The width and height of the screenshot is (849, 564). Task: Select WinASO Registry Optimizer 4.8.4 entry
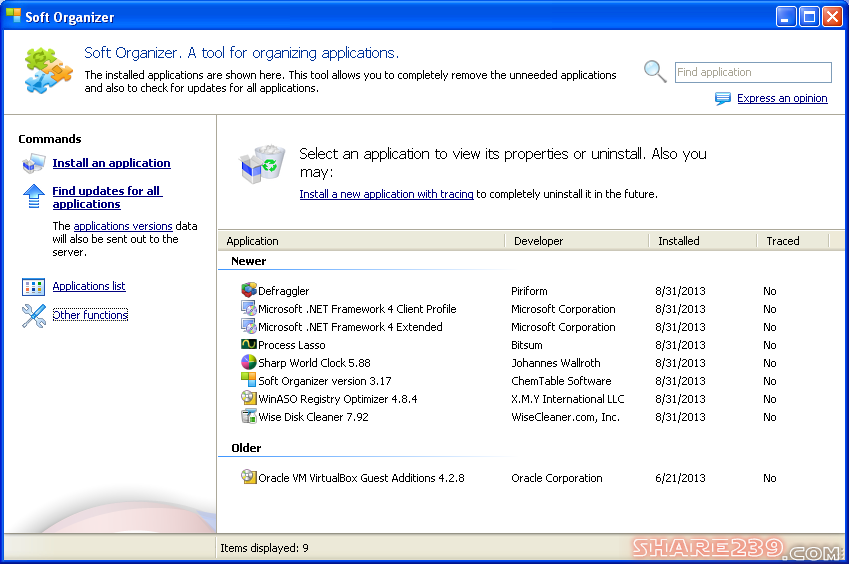click(338, 399)
